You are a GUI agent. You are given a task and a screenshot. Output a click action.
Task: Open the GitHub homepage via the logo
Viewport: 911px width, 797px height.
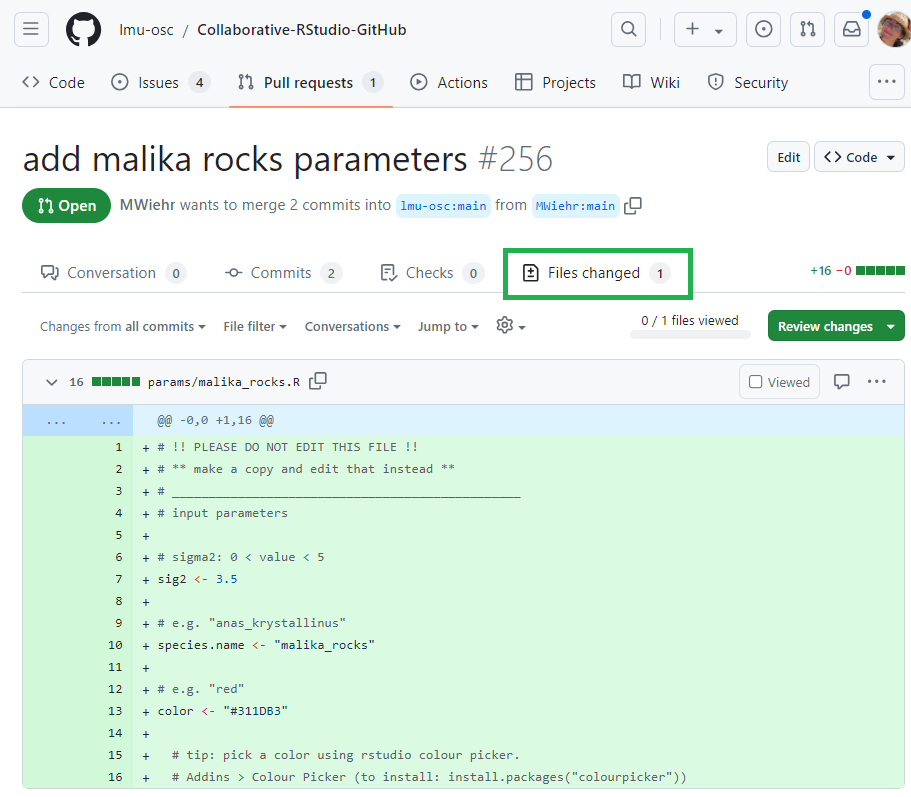point(83,29)
